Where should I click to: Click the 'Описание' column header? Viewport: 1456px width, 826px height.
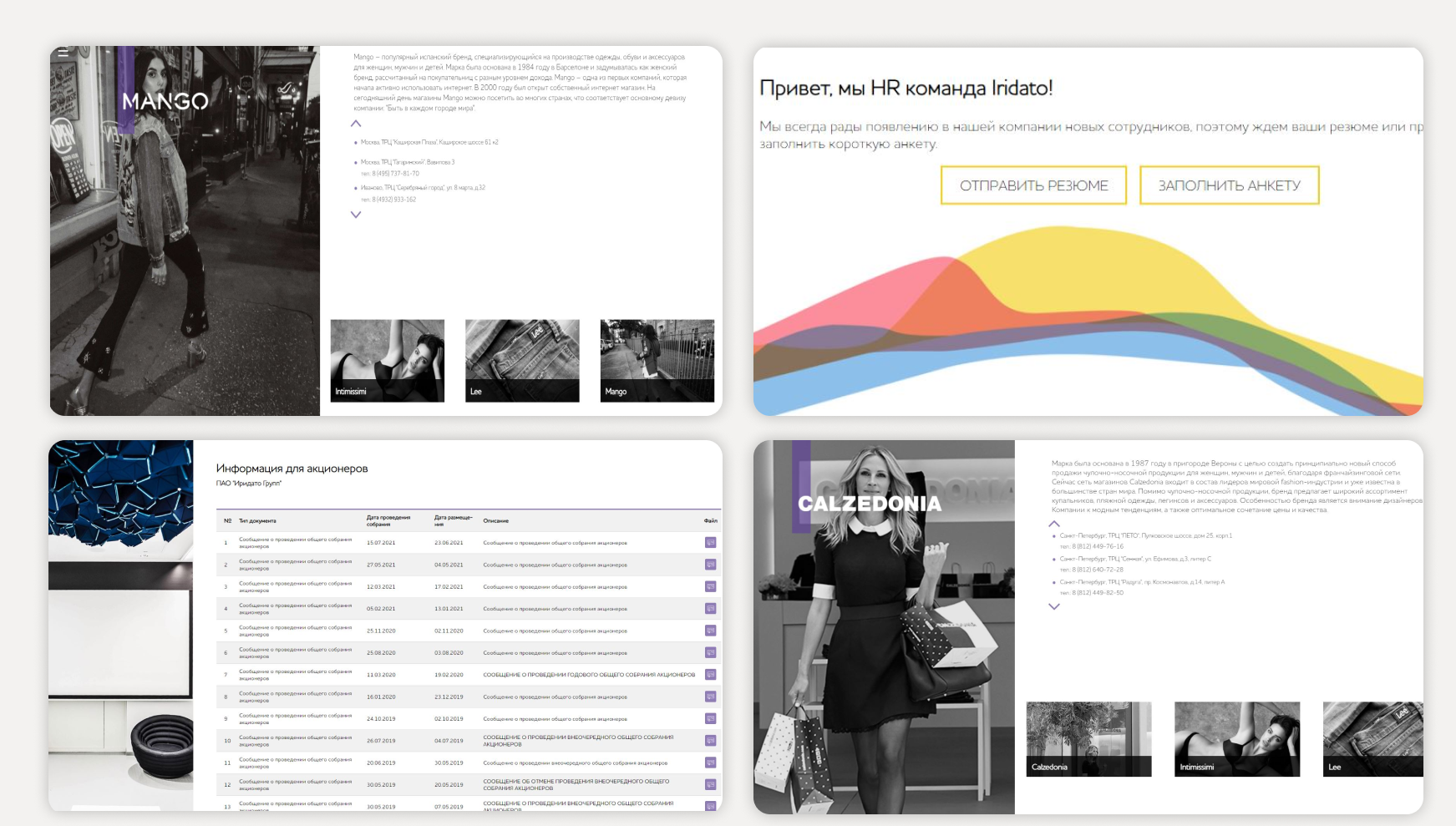tap(496, 521)
